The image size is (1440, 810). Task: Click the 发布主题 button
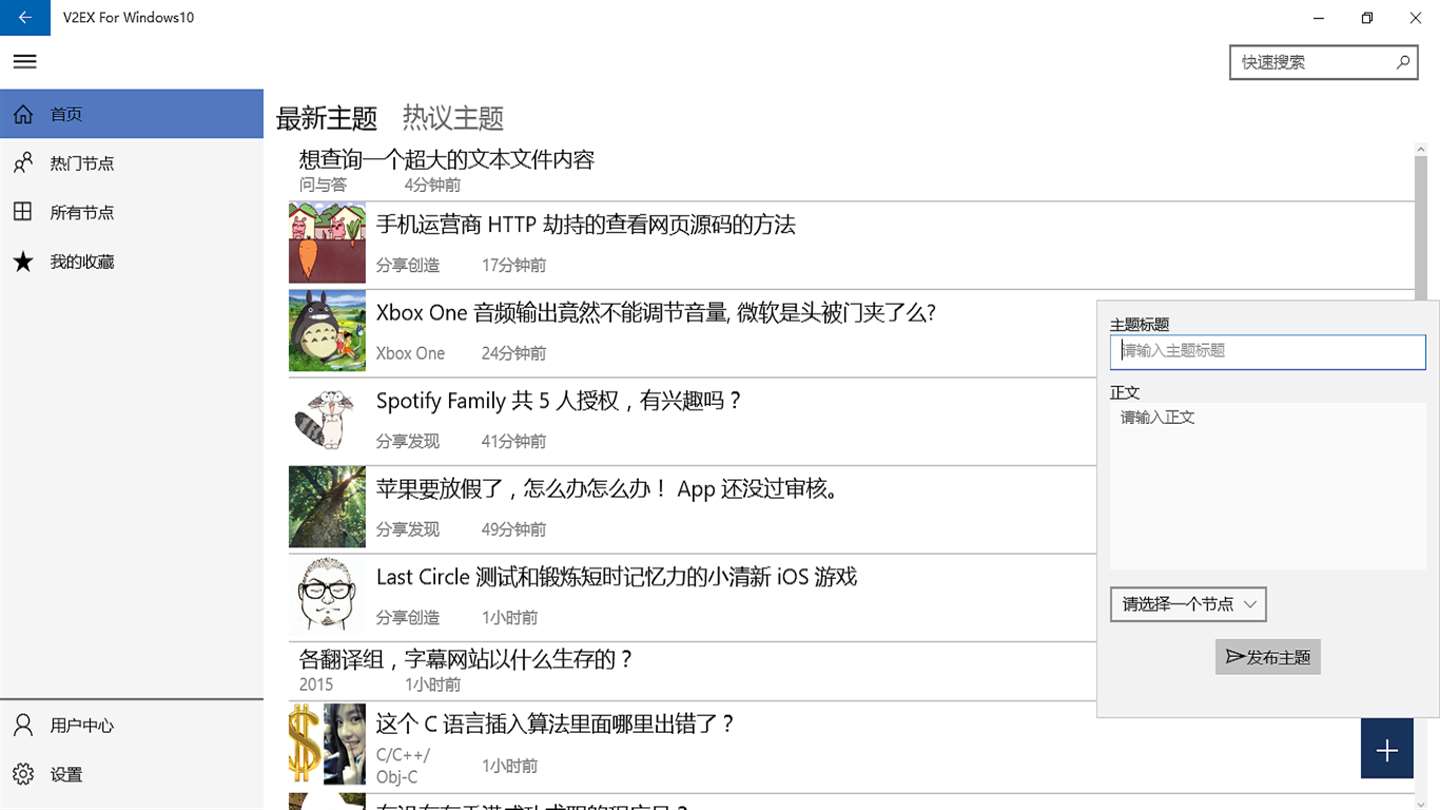(1268, 657)
